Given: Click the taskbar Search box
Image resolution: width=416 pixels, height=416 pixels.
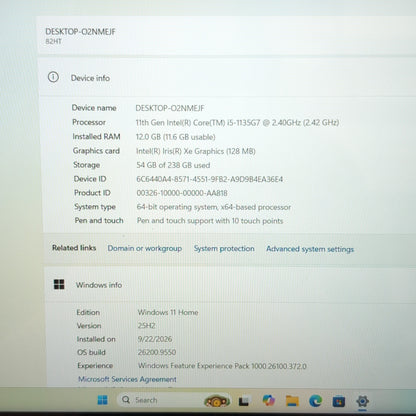Looking at the screenshot, I should (x=174, y=400).
